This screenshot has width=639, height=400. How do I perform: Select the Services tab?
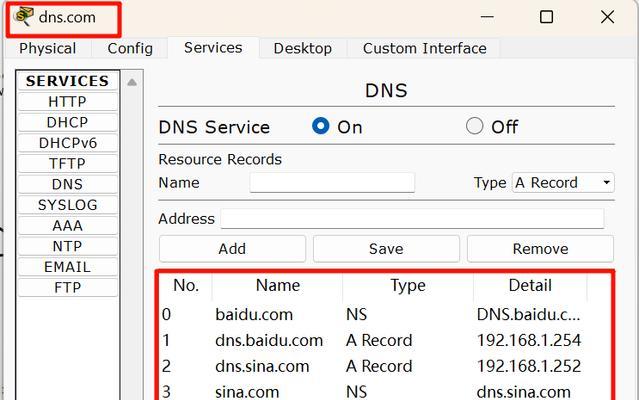213,48
